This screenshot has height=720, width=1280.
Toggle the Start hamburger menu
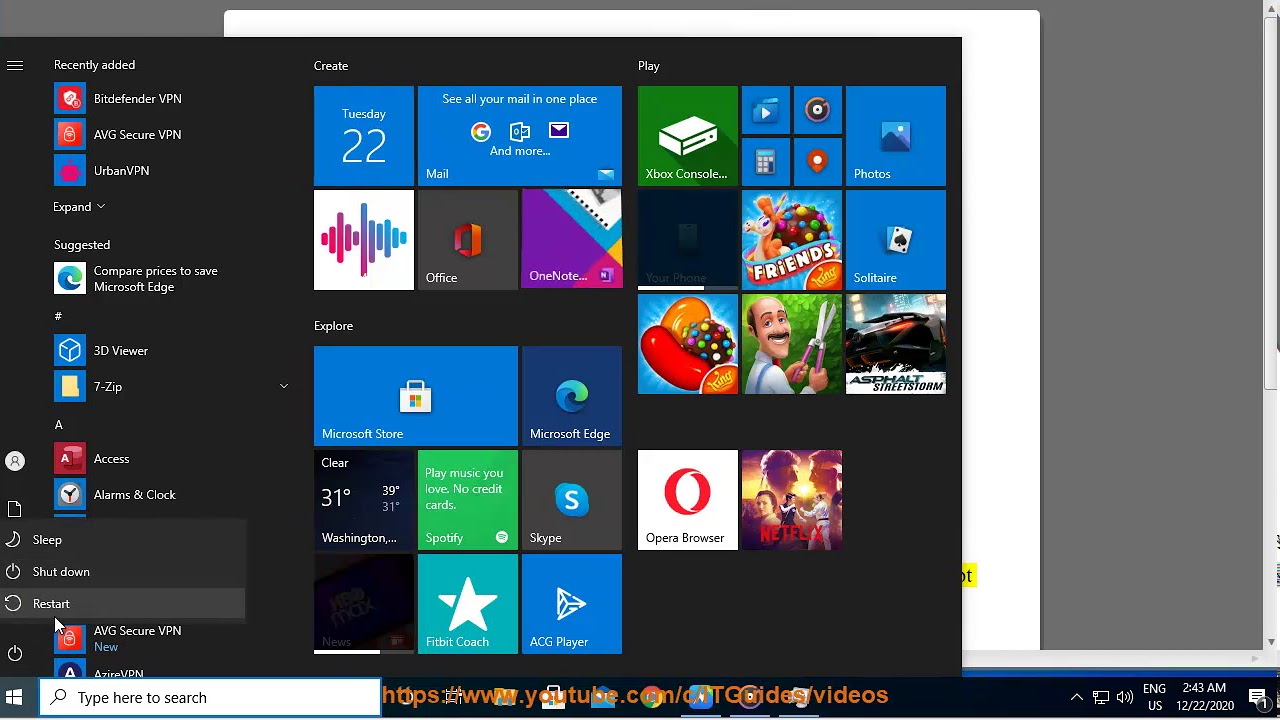coord(15,65)
